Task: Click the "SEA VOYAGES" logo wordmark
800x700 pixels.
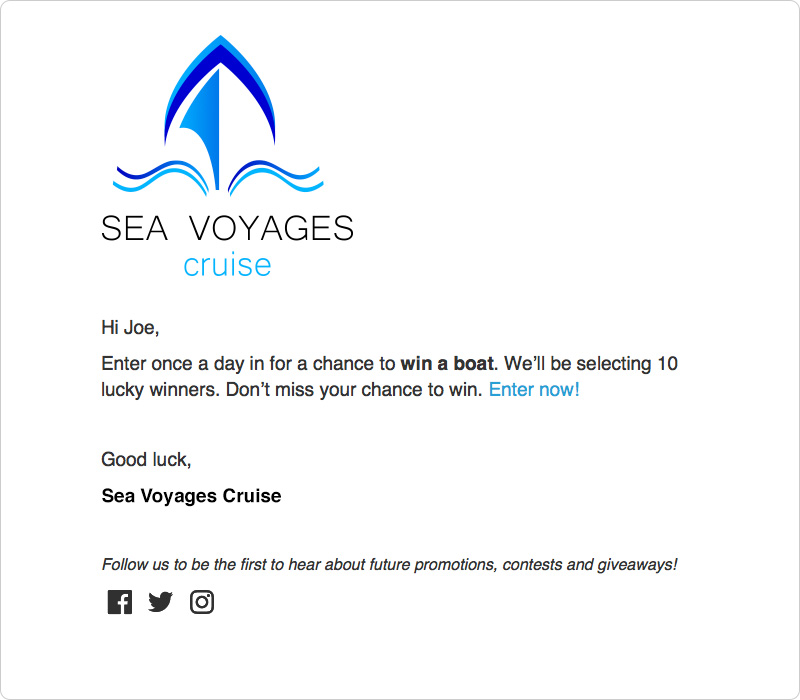Action: 227,229
